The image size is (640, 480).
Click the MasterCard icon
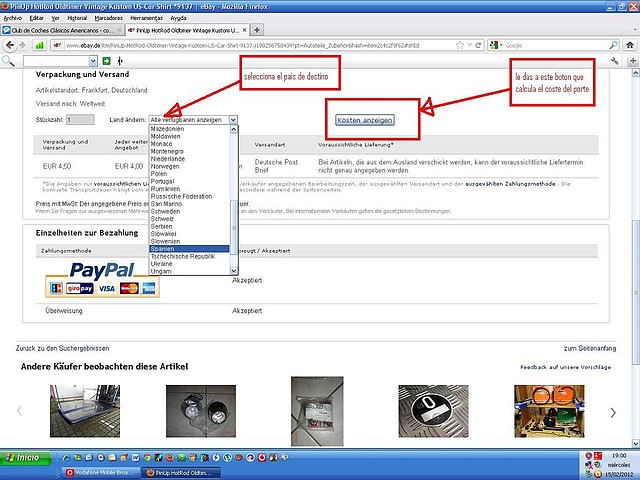(x=129, y=289)
